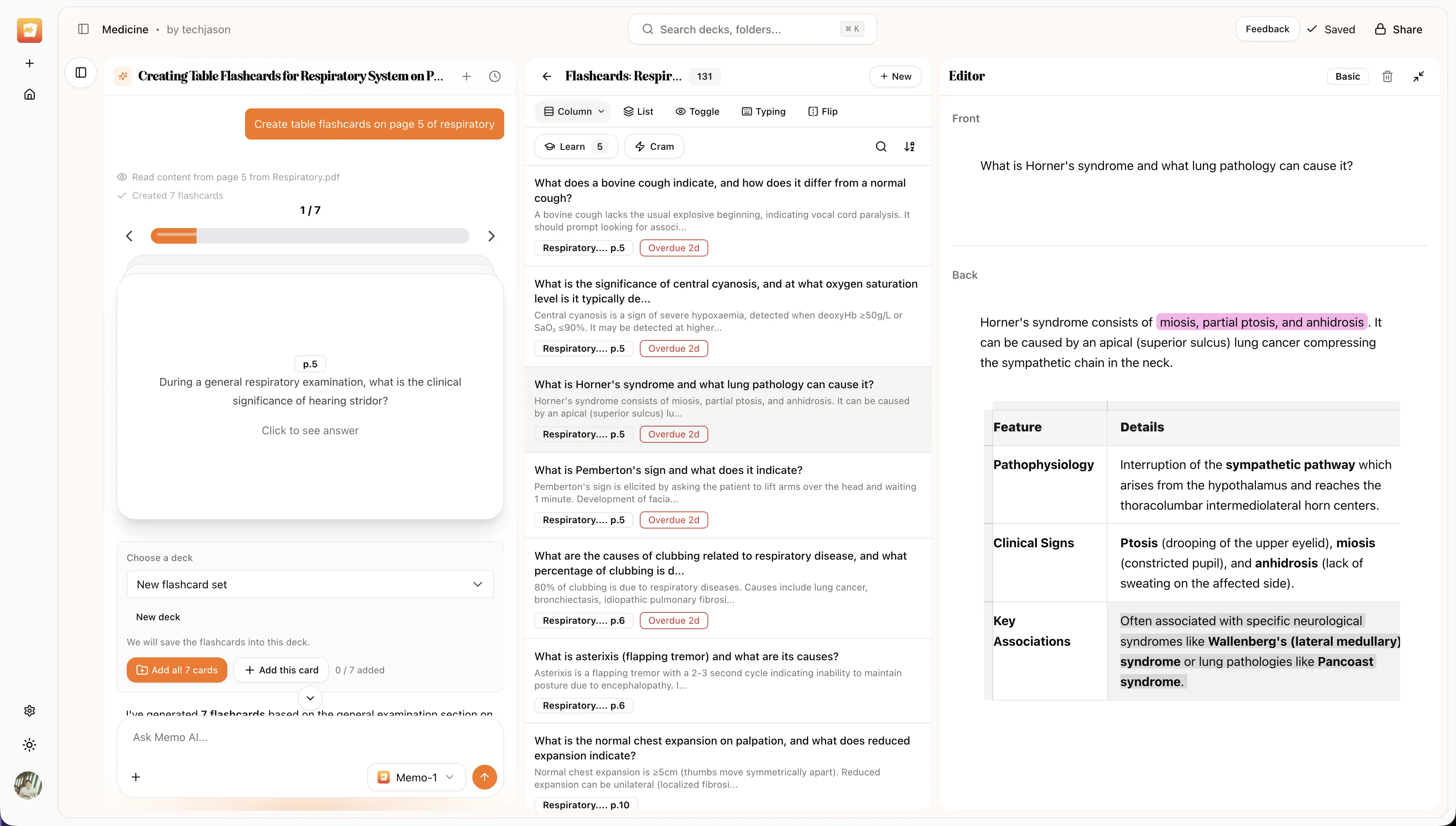The image size is (1456, 826).
Task: Click the settings gear in the sidebar
Action: (x=29, y=710)
